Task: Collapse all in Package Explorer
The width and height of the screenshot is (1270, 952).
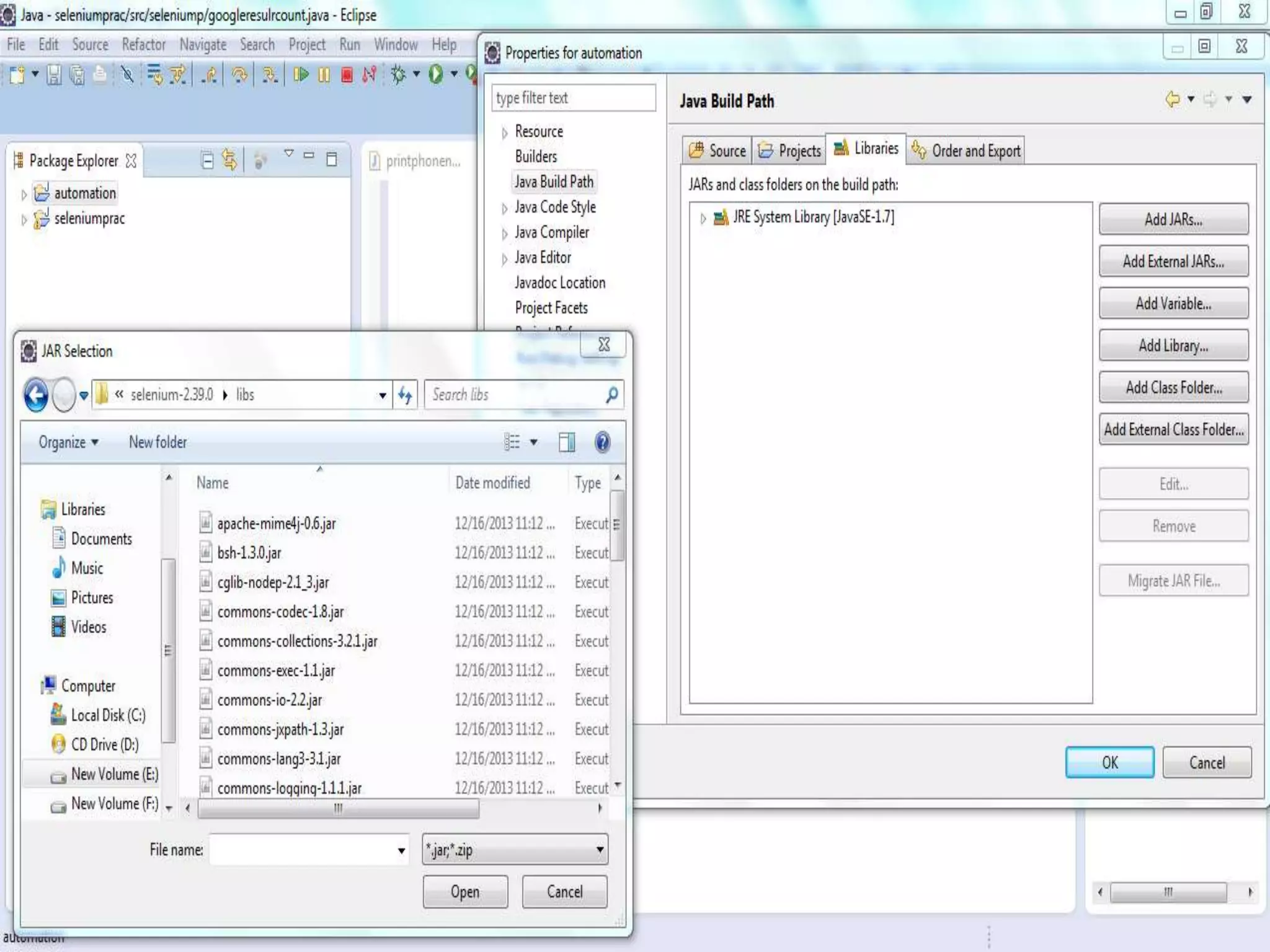Action: click(207, 161)
